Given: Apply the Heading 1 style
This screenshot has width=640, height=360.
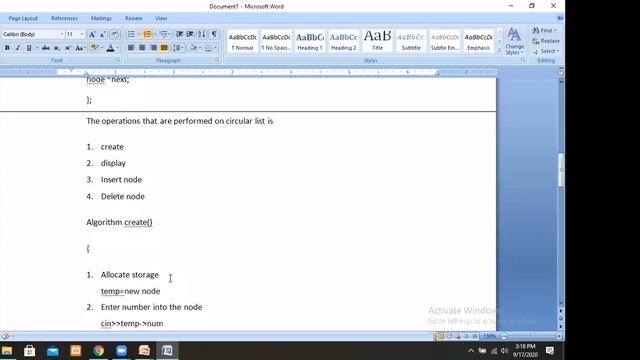Looking at the screenshot, I should (310, 41).
